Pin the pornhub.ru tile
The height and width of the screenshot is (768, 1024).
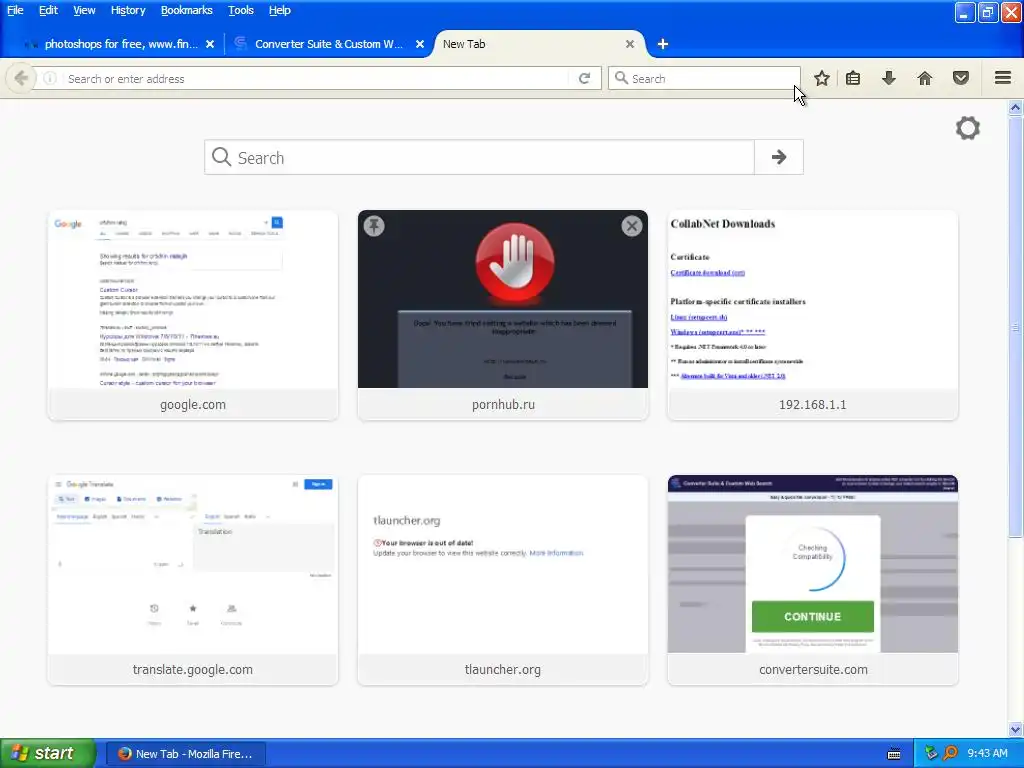374,226
